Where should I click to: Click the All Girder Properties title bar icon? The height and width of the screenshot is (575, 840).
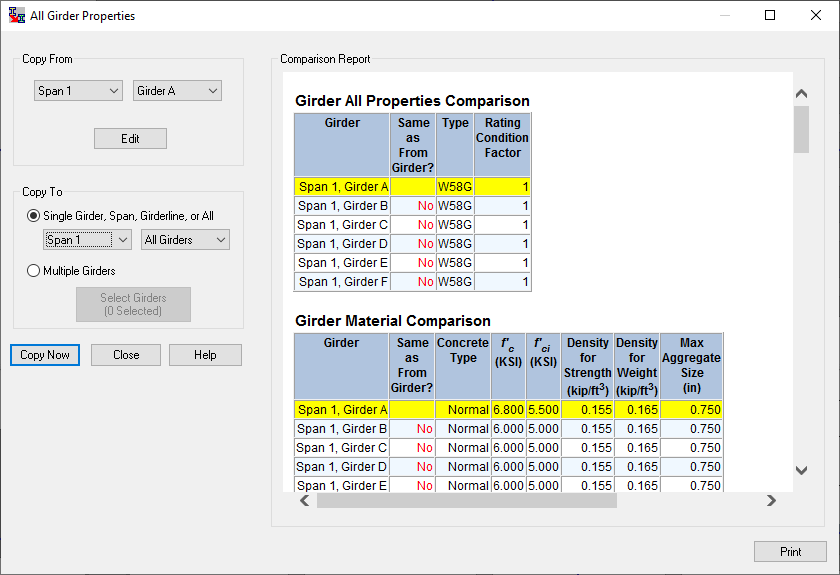click(16, 15)
